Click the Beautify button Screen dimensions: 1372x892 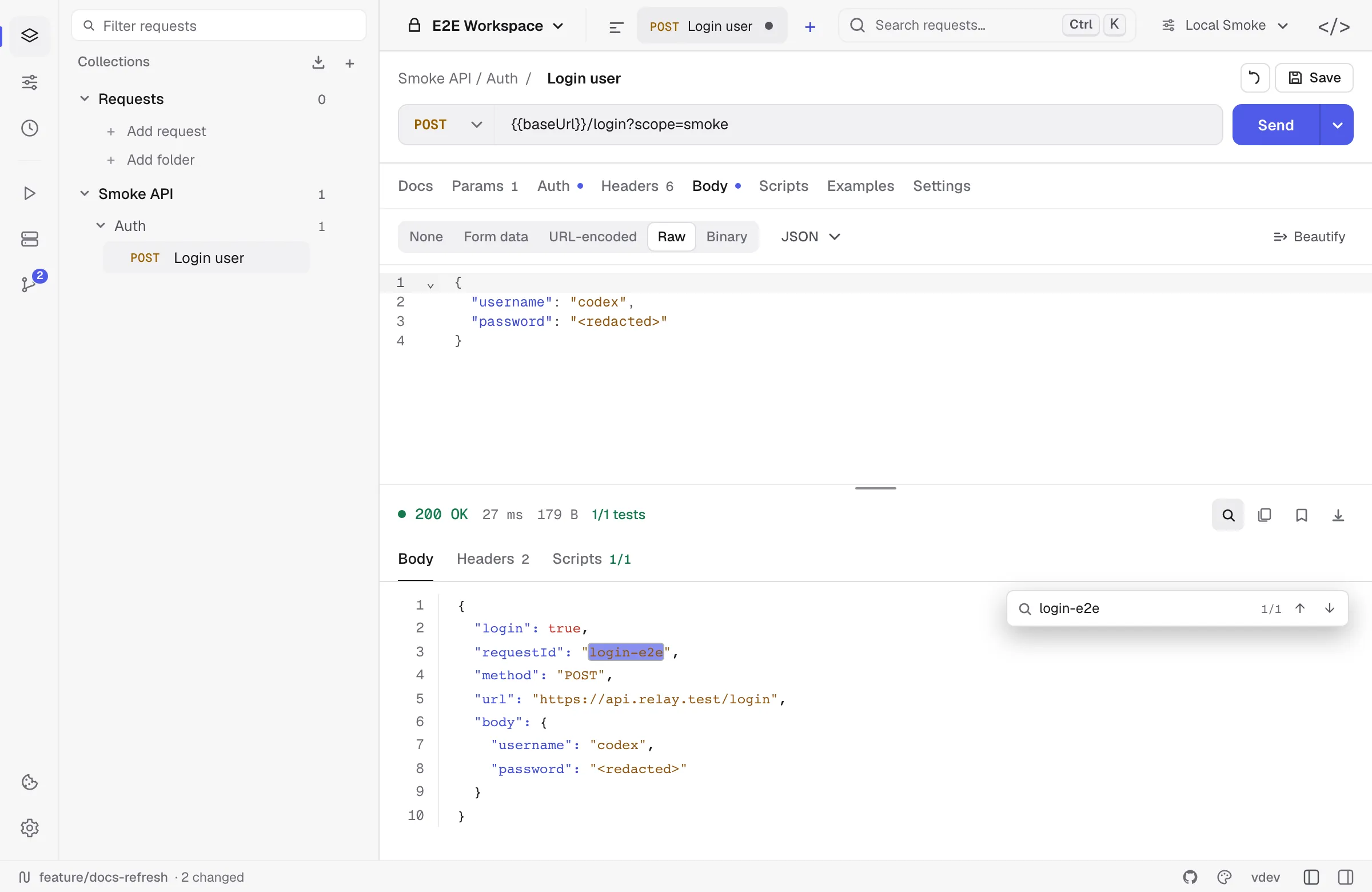click(x=1309, y=236)
